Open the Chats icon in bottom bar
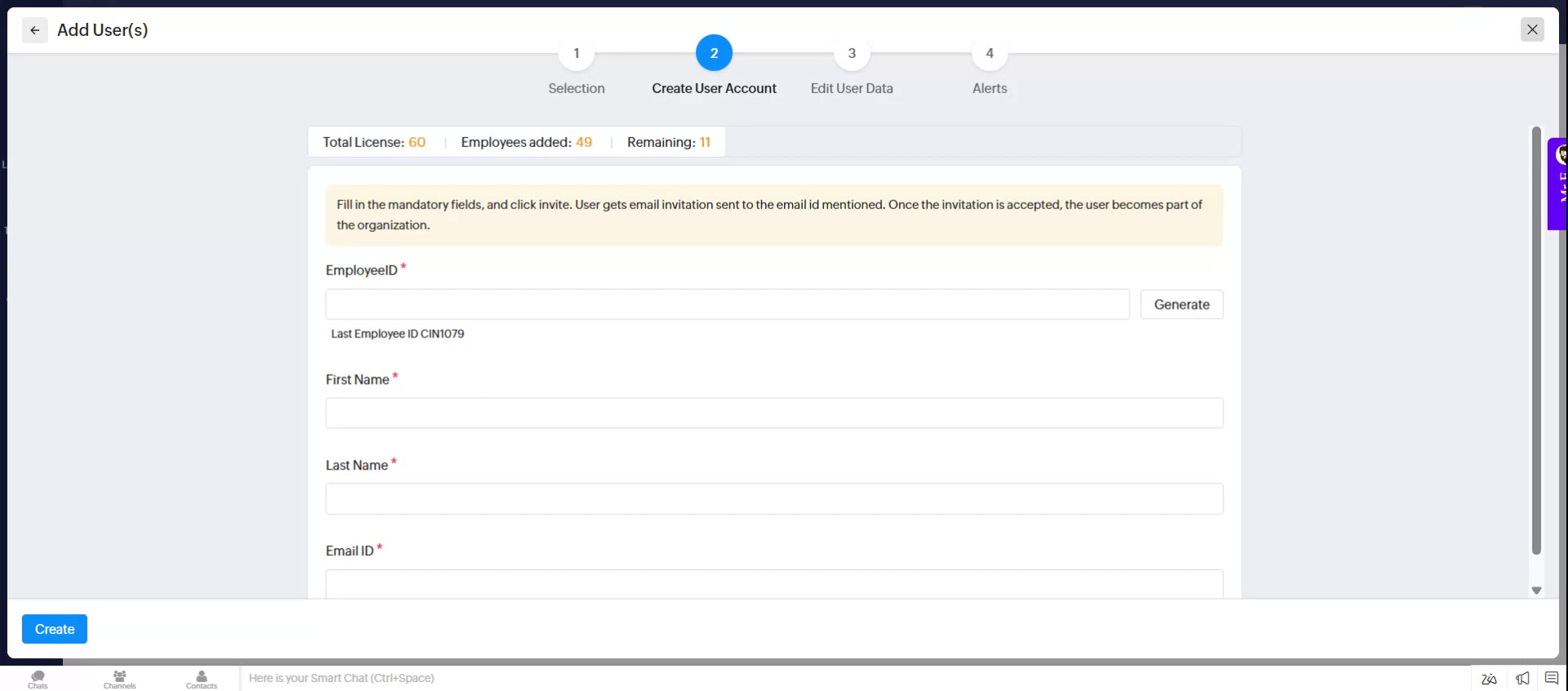This screenshot has width=1568, height=691. coord(38,680)
